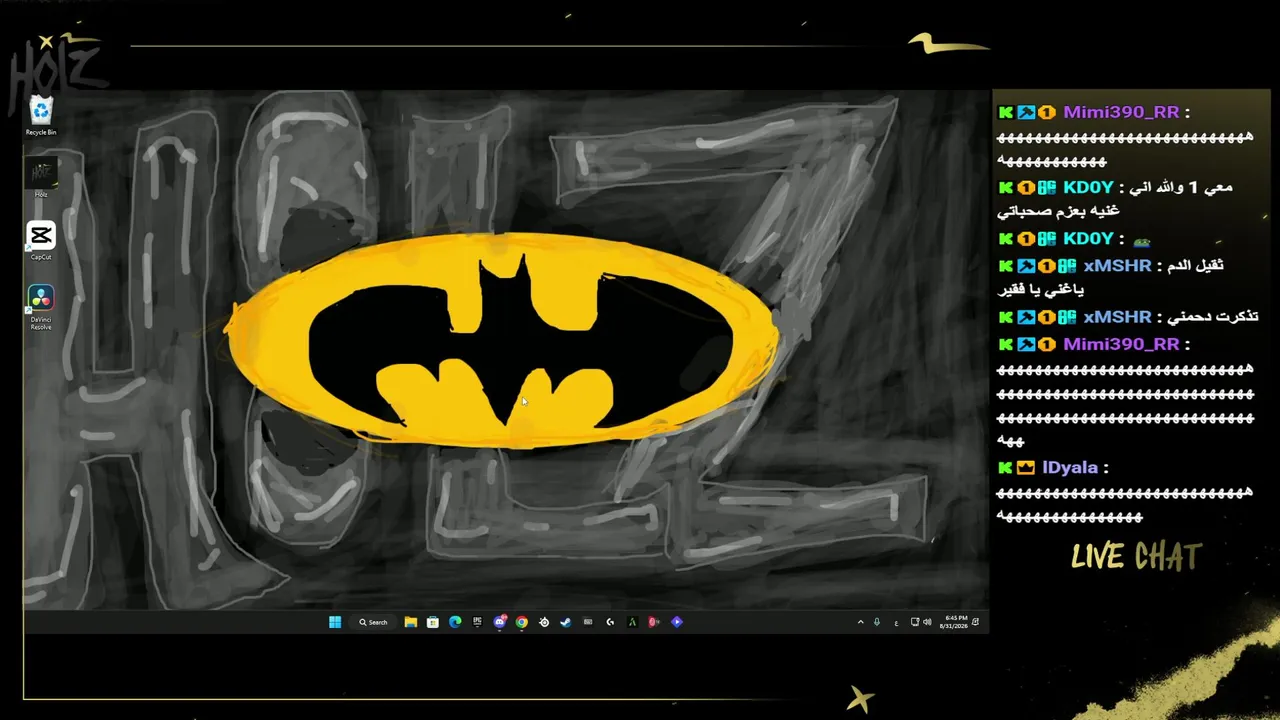
Task: Open the notification center icon
Action: (x=976, y=622)
